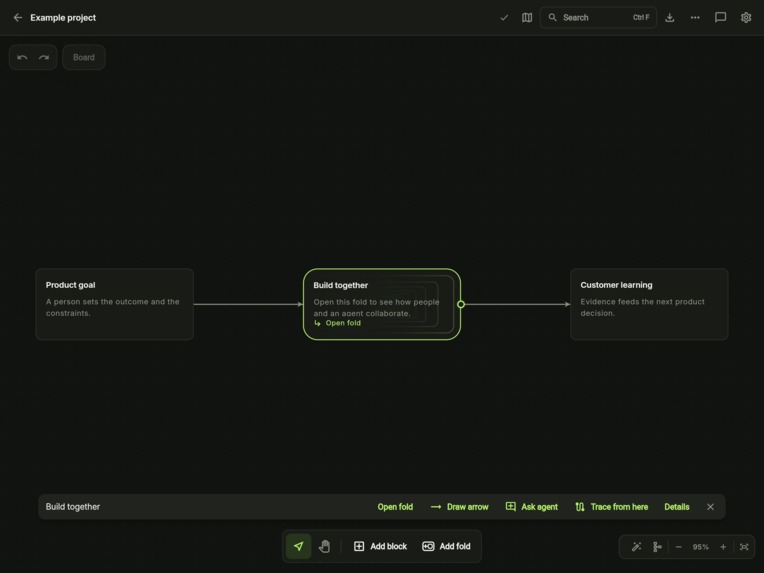Image resolution: width=764 pixels, height=573 pixels.
Task: Zoom out with the minus button
Action: tap(678, 547)
